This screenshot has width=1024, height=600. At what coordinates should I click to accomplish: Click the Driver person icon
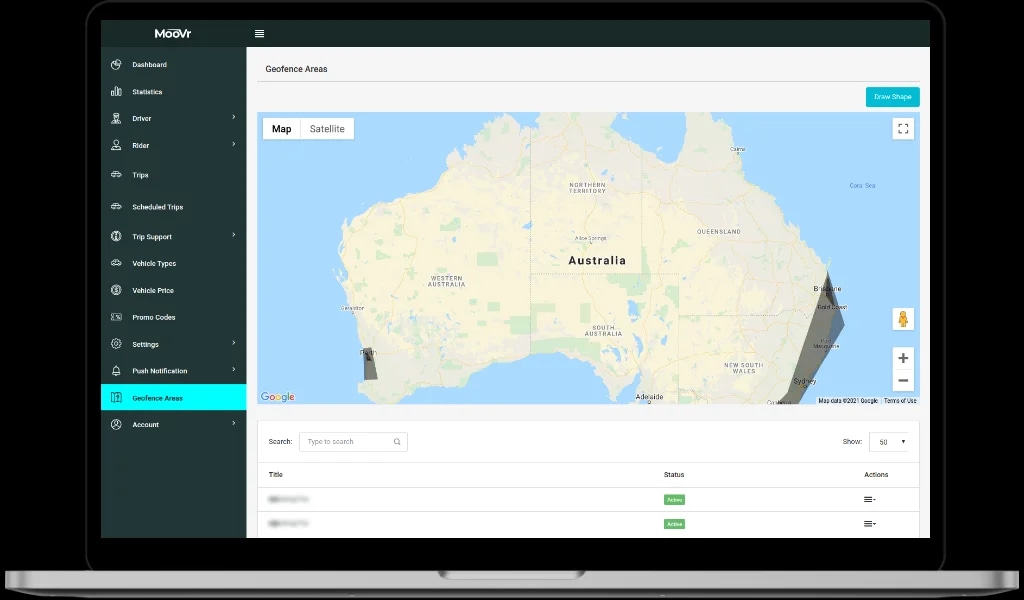tap(116, 118)
